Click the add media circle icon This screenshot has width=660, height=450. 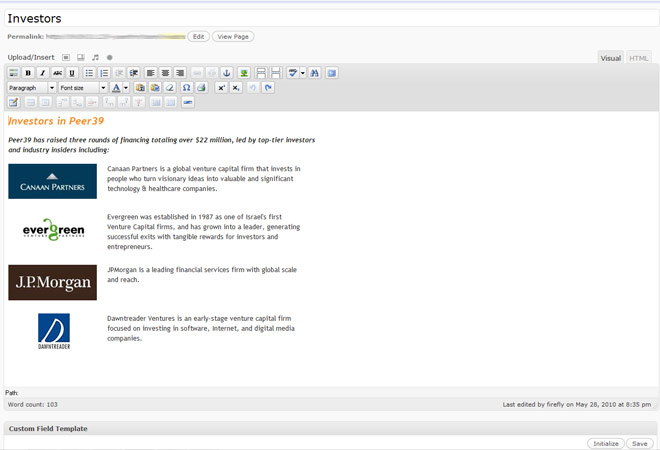coord(109,57)
